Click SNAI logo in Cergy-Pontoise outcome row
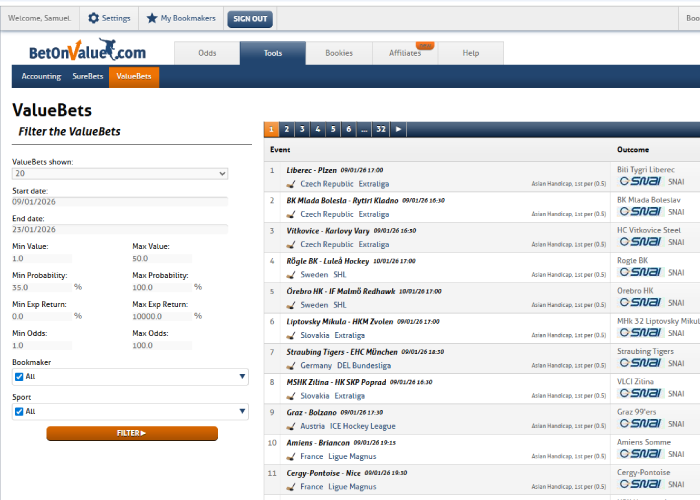This screenshot has width=700, height=500. pos(641,484)
